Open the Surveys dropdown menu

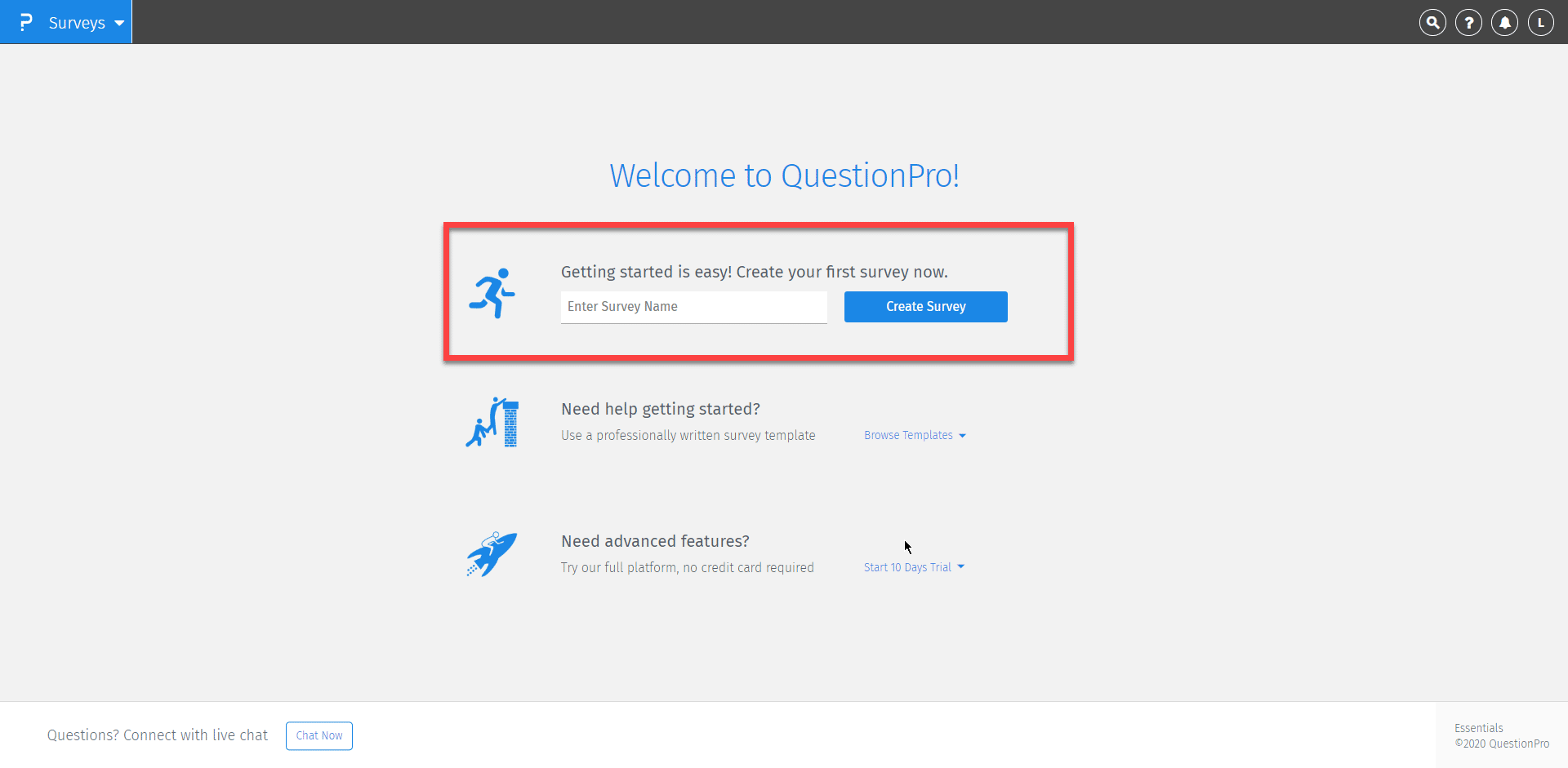86,23
